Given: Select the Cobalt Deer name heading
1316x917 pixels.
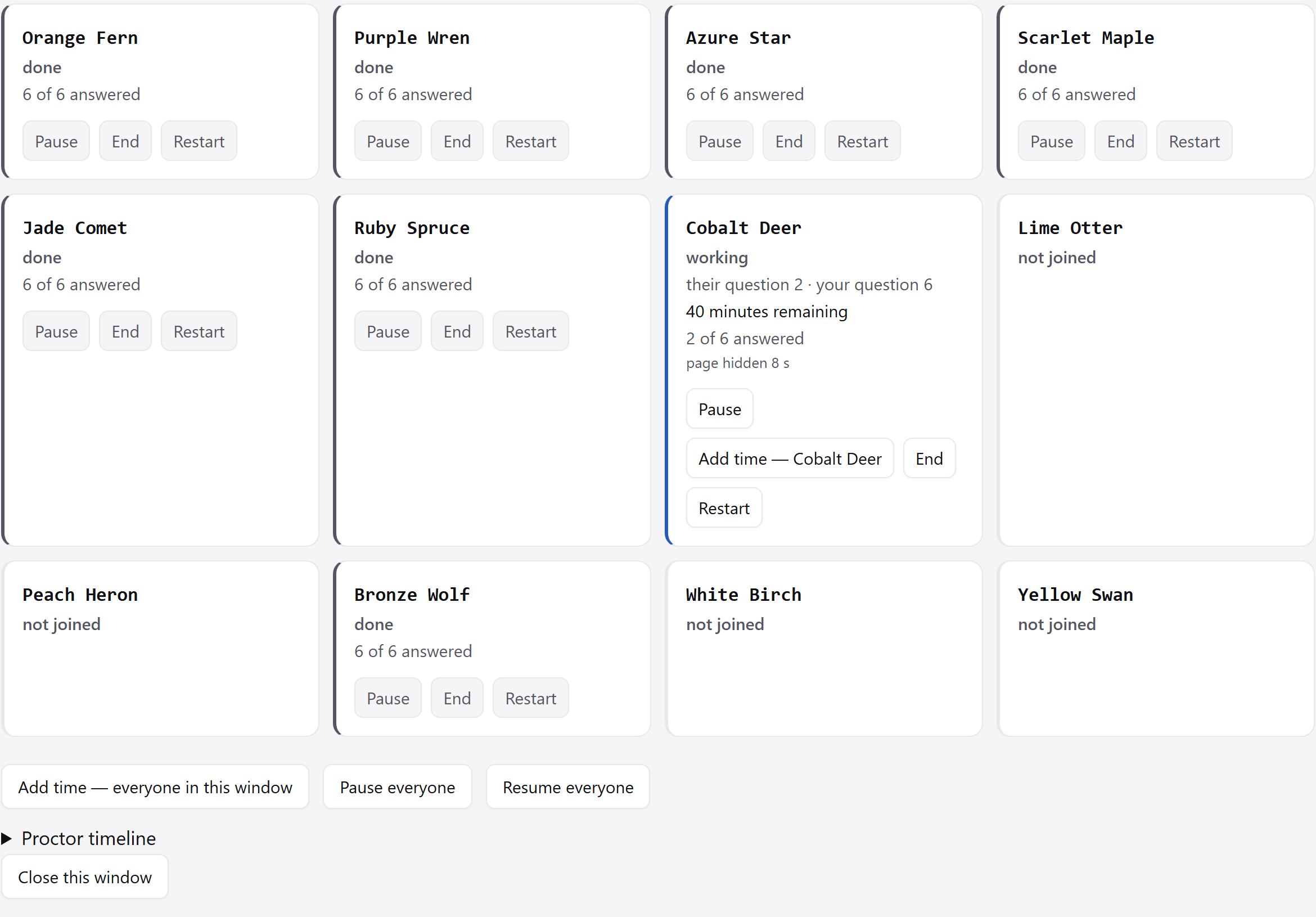Looking at the screenshot, I should pos(743,228).
